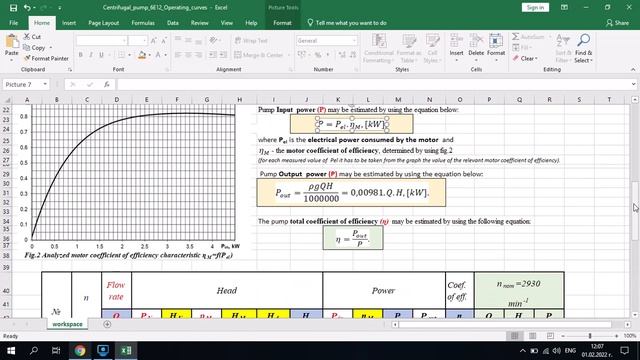The image size is (640, 360).
Task: Click AutoSum
Action: click(x=528, y=37)
